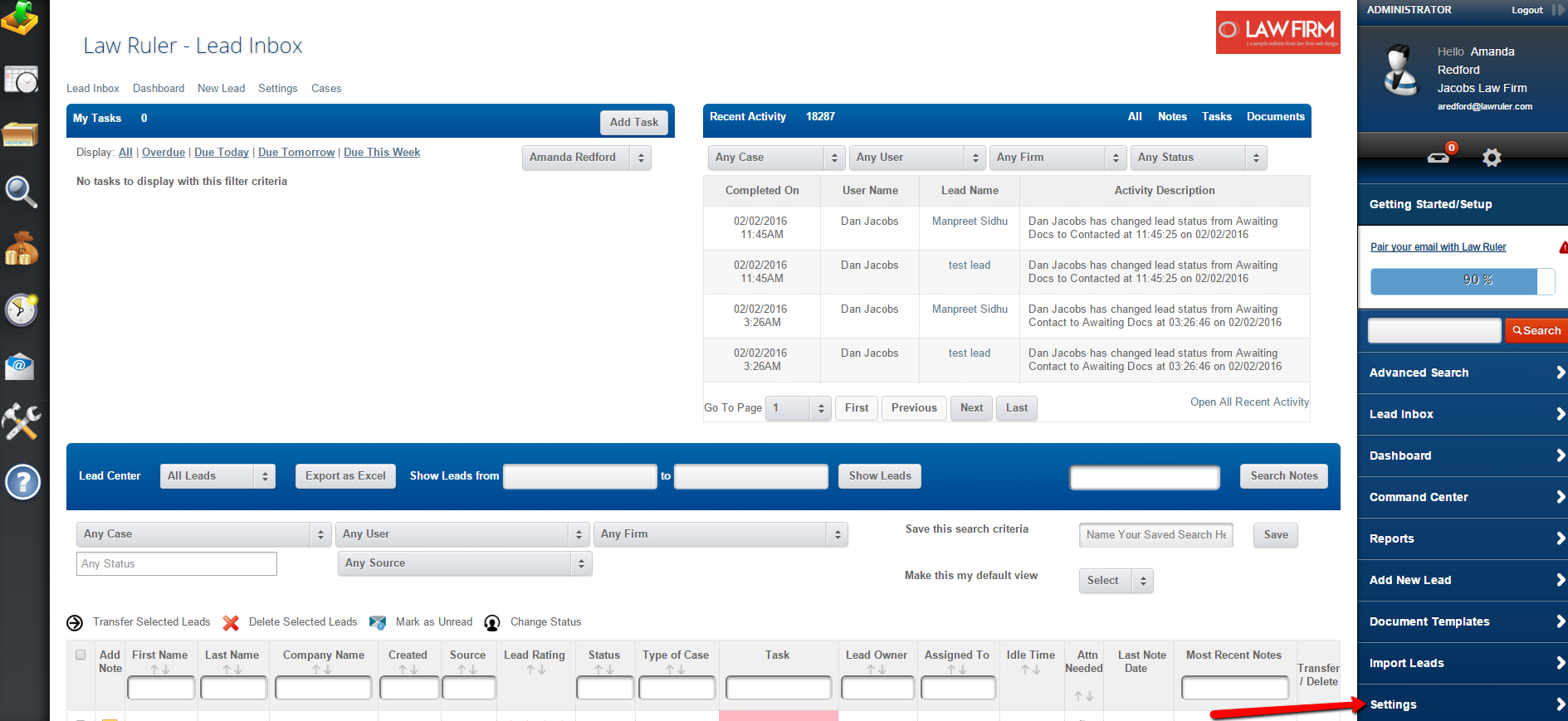Open the All Leads dropdown in Lead Center
Screen dimensions: 1568x721
[x=217, y=476]
